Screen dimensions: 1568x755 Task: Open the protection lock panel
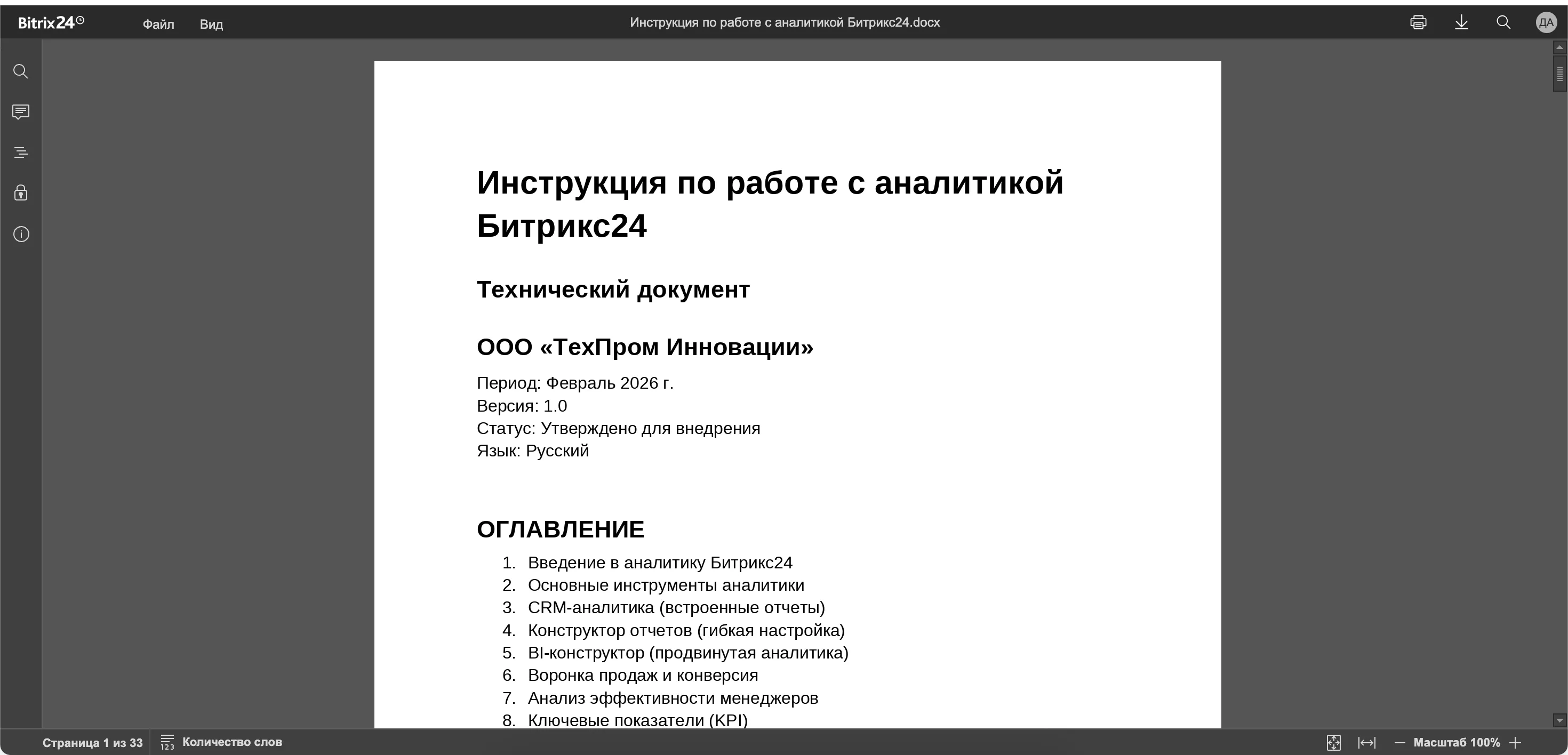click(x=21, y=193)
